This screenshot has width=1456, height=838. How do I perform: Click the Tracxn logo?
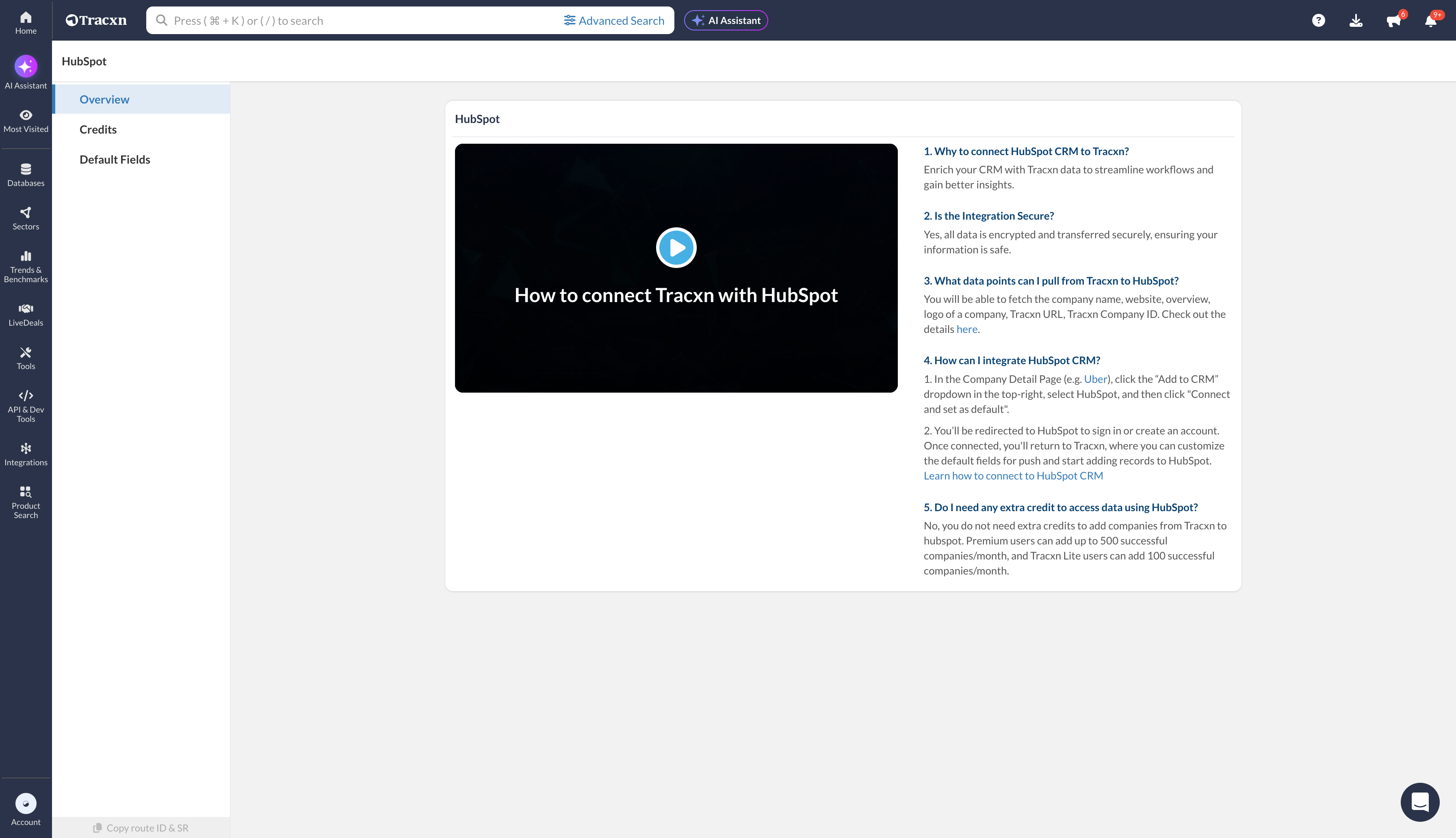(x=96, y=20)
